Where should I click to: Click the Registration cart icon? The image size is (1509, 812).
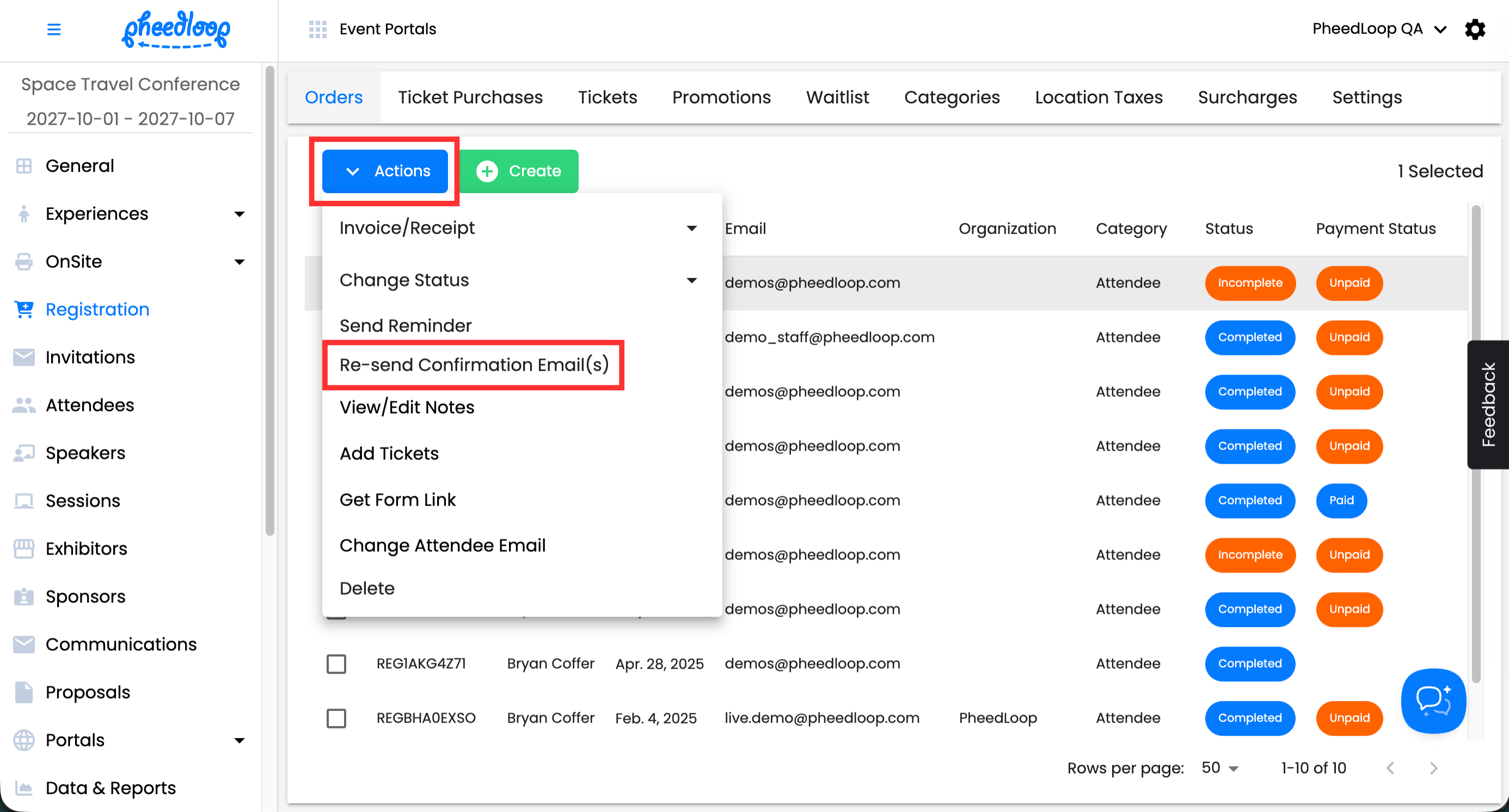coord(24,309)
